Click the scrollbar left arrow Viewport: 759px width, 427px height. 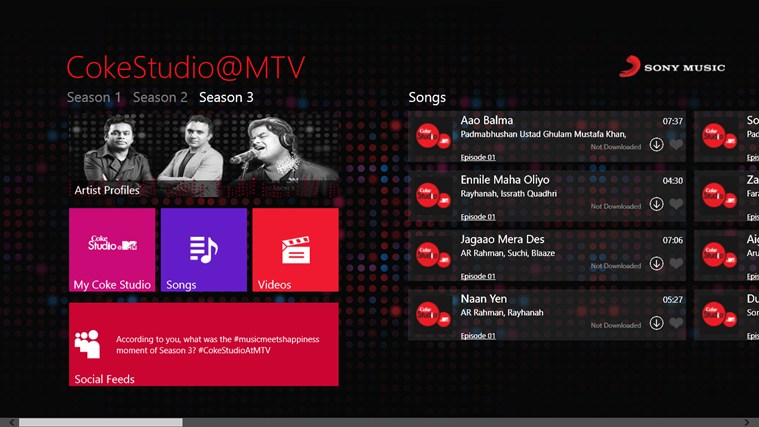point(11,423)
